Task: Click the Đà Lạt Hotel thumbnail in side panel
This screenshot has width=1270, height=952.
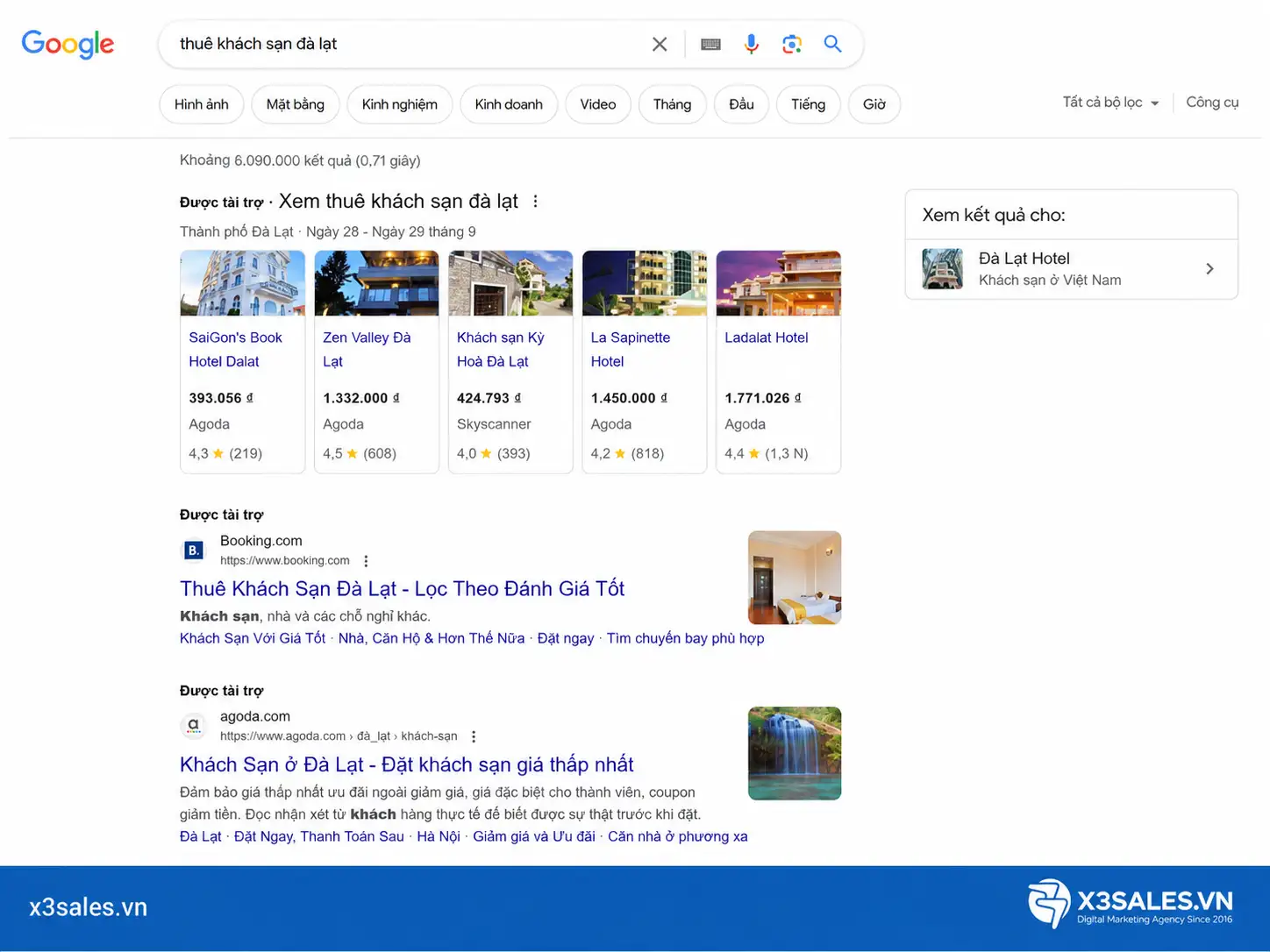Action: point(943,269)
